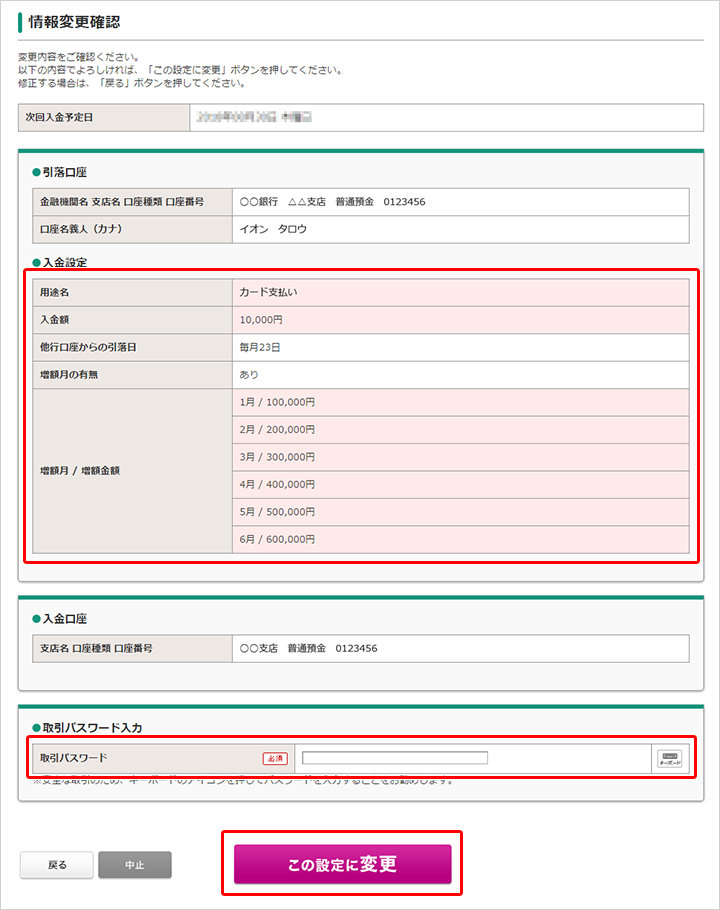This screenshot has height=910, width=720.
Task: Click the 次回入金予定日 label cell
Action: pyautogui.click(x=104, y=117)
